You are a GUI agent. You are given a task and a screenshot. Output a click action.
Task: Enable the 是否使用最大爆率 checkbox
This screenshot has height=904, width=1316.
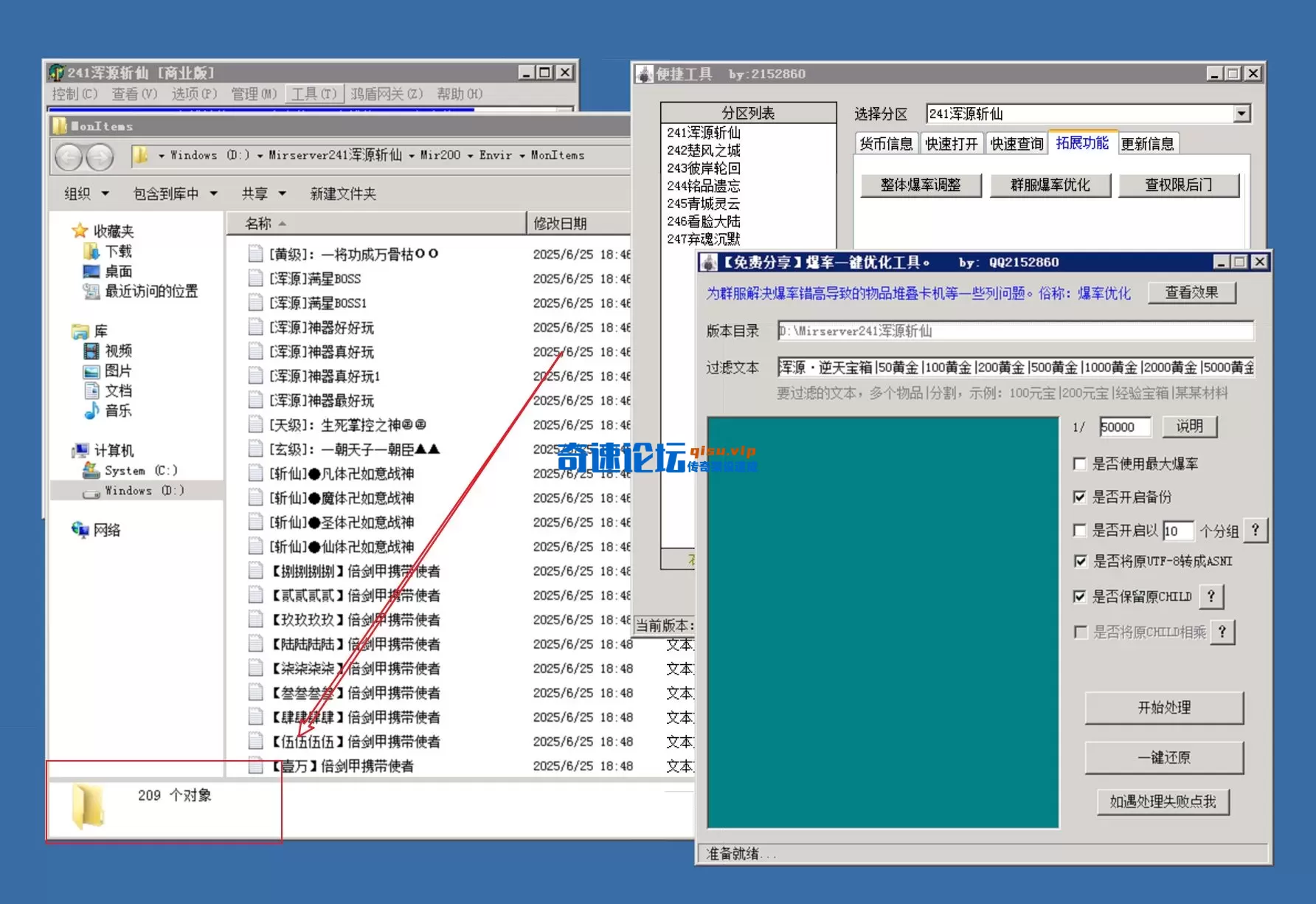tap(1080, 463)
